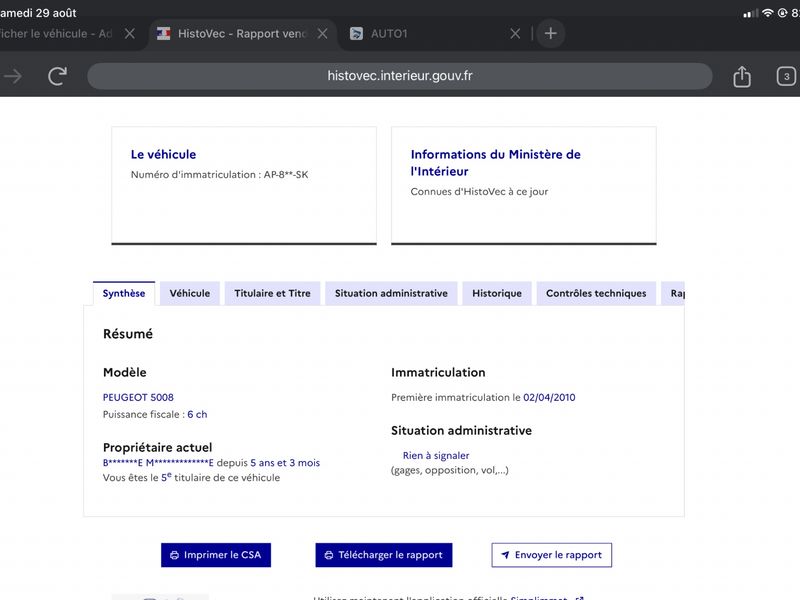Click the 'samedi 29 août' date in status bar
Screen dimensions: 800x600
coord(38,13)
